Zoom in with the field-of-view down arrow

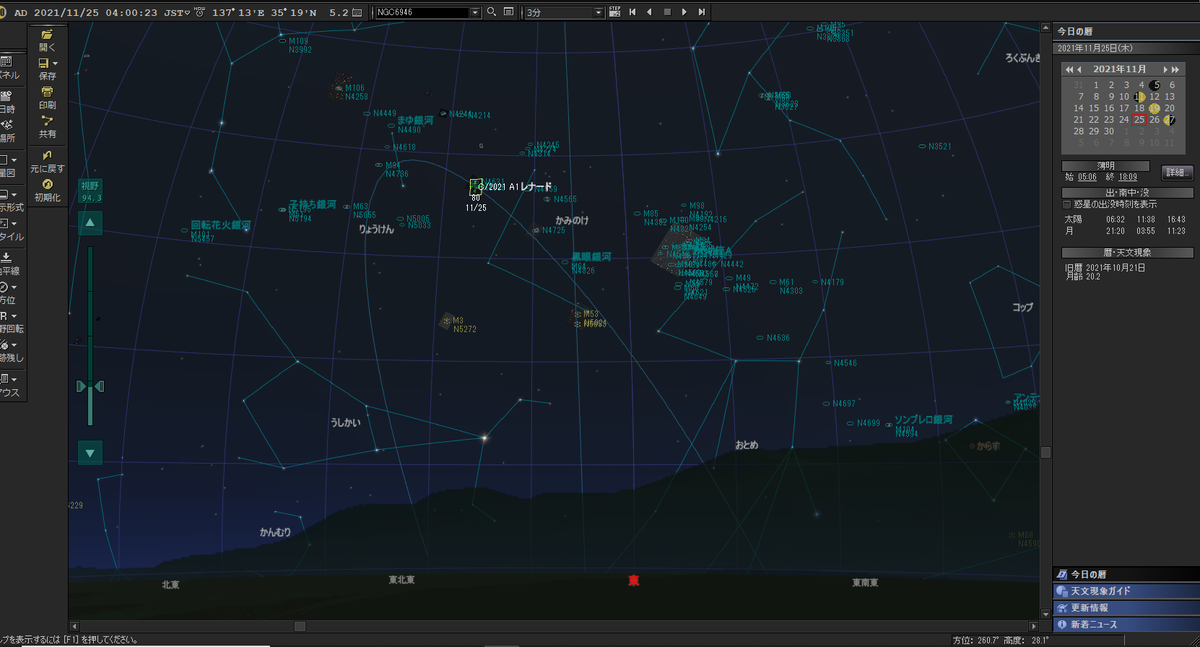tap(90, 453)
